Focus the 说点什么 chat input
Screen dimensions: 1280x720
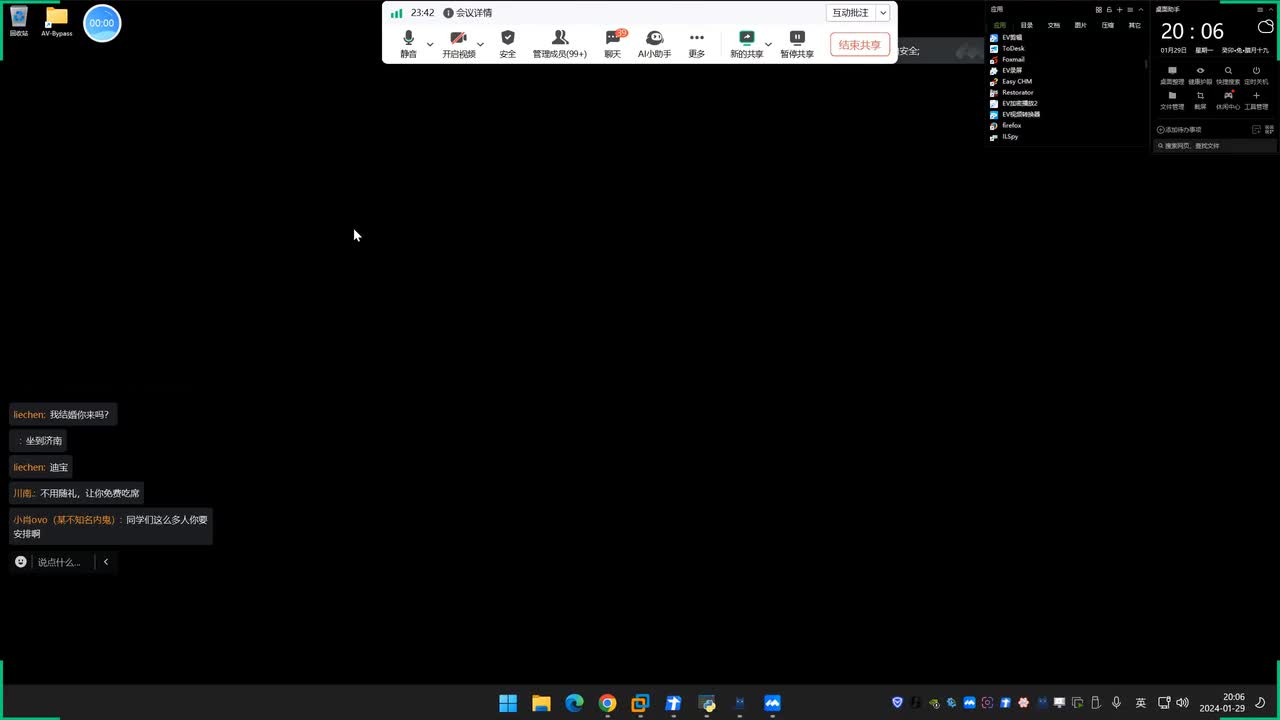pyautogui.click(x=60, y=562)
